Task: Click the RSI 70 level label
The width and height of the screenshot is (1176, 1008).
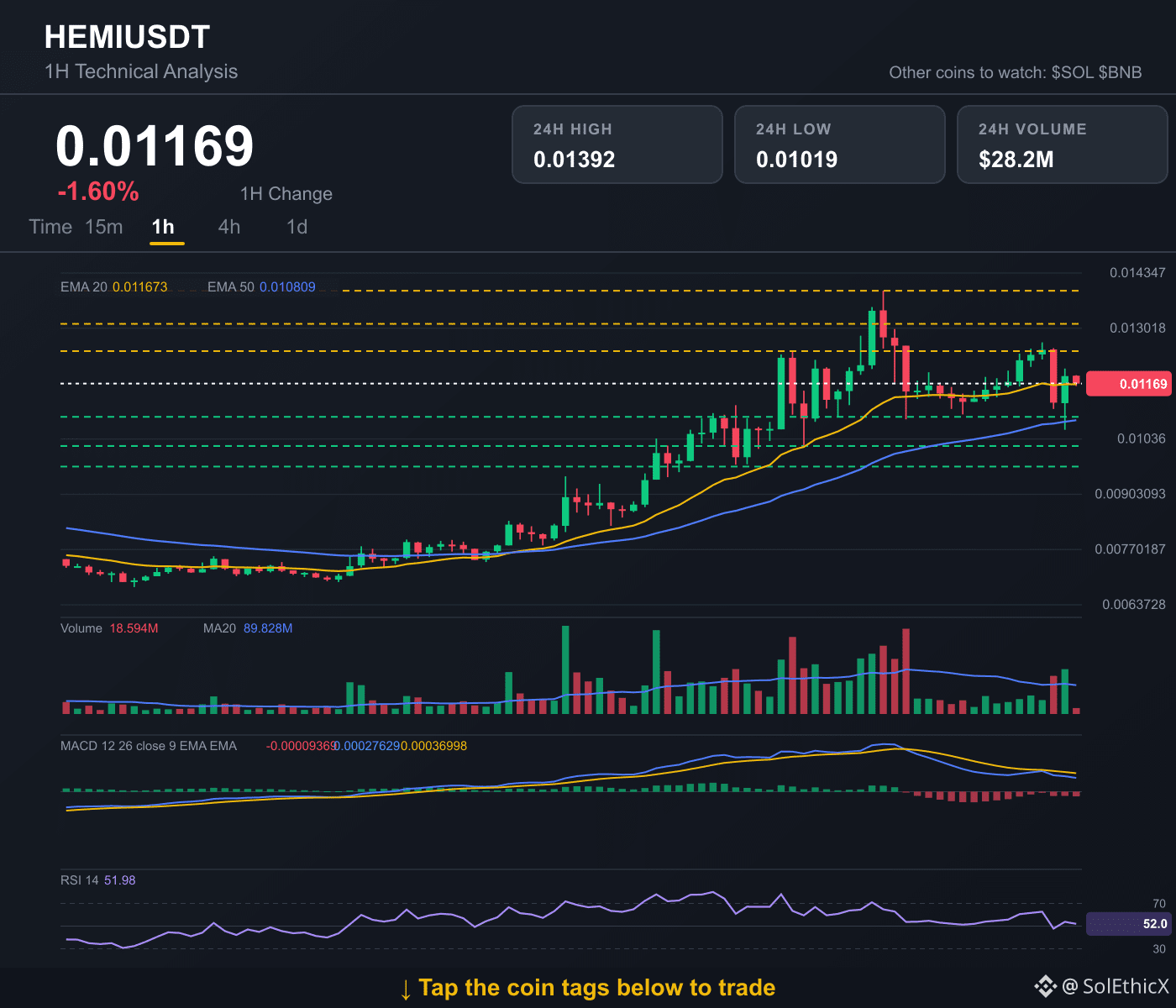Action: click(x=1159, y=904)
